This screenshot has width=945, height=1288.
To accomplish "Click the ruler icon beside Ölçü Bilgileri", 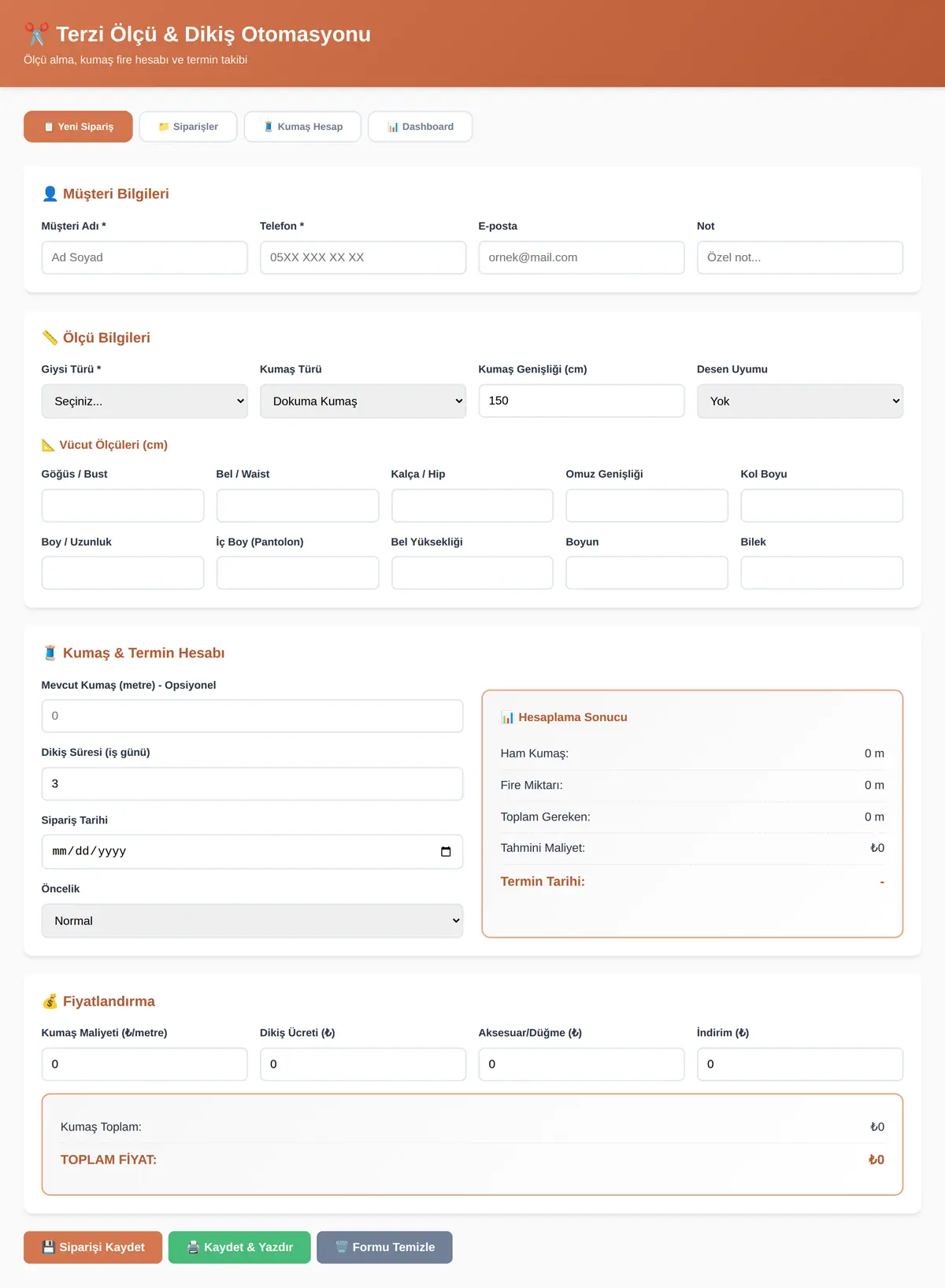I will pyautogui.click(x=50, y=338).
